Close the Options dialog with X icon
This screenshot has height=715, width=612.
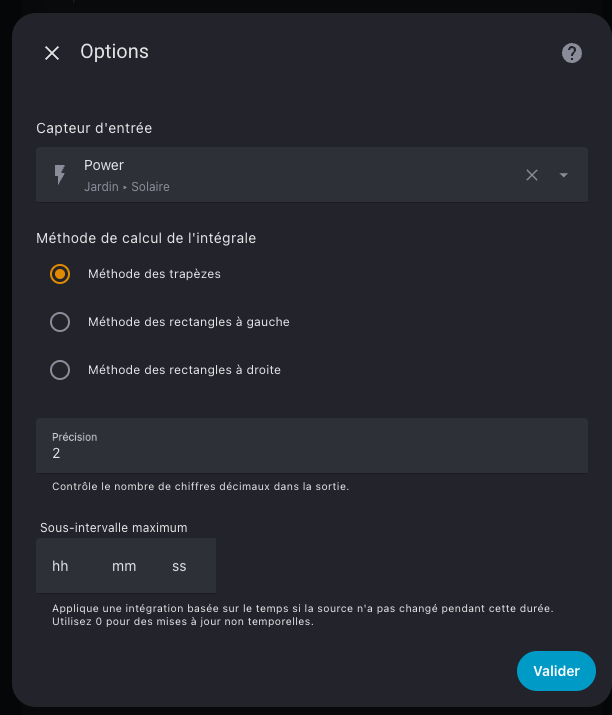coord(52,53)
